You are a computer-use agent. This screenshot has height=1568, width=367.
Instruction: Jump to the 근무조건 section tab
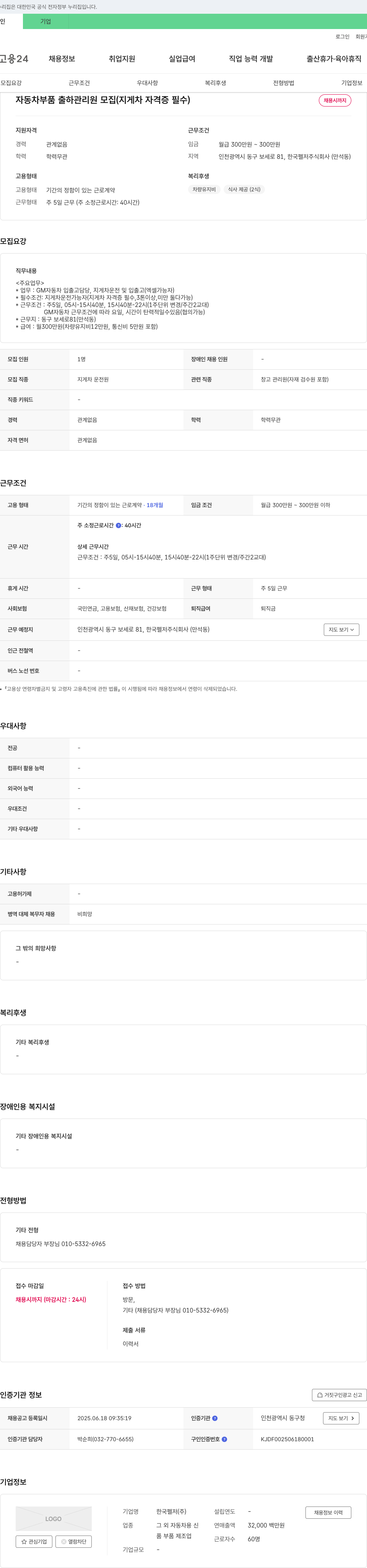point(79,83)
